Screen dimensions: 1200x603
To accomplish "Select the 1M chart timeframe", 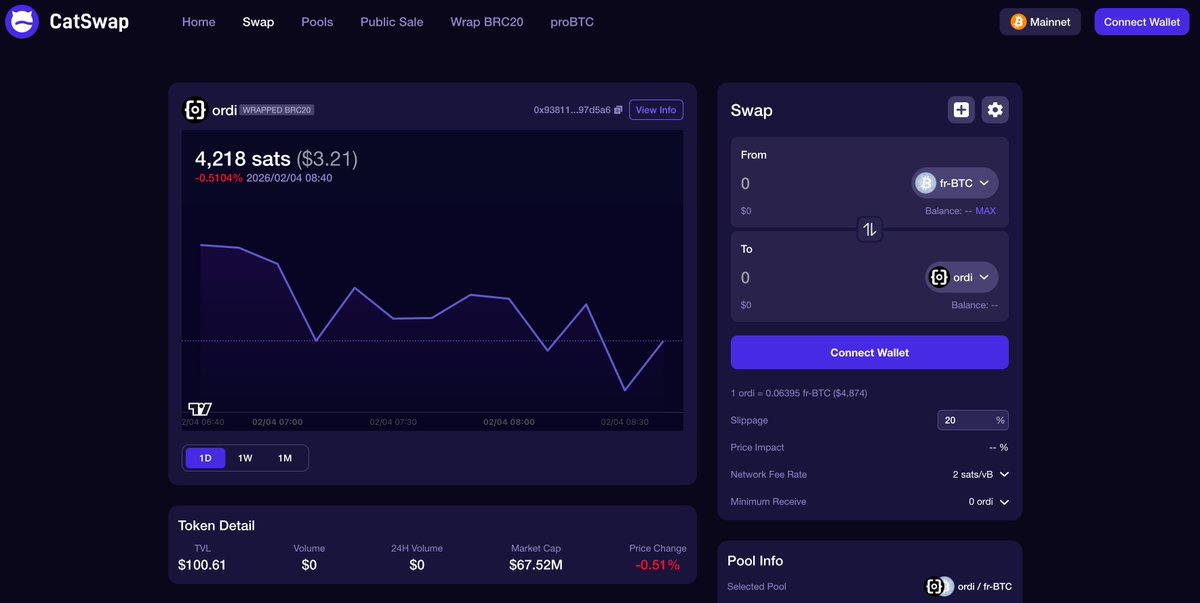I will [x=285, y=458].
